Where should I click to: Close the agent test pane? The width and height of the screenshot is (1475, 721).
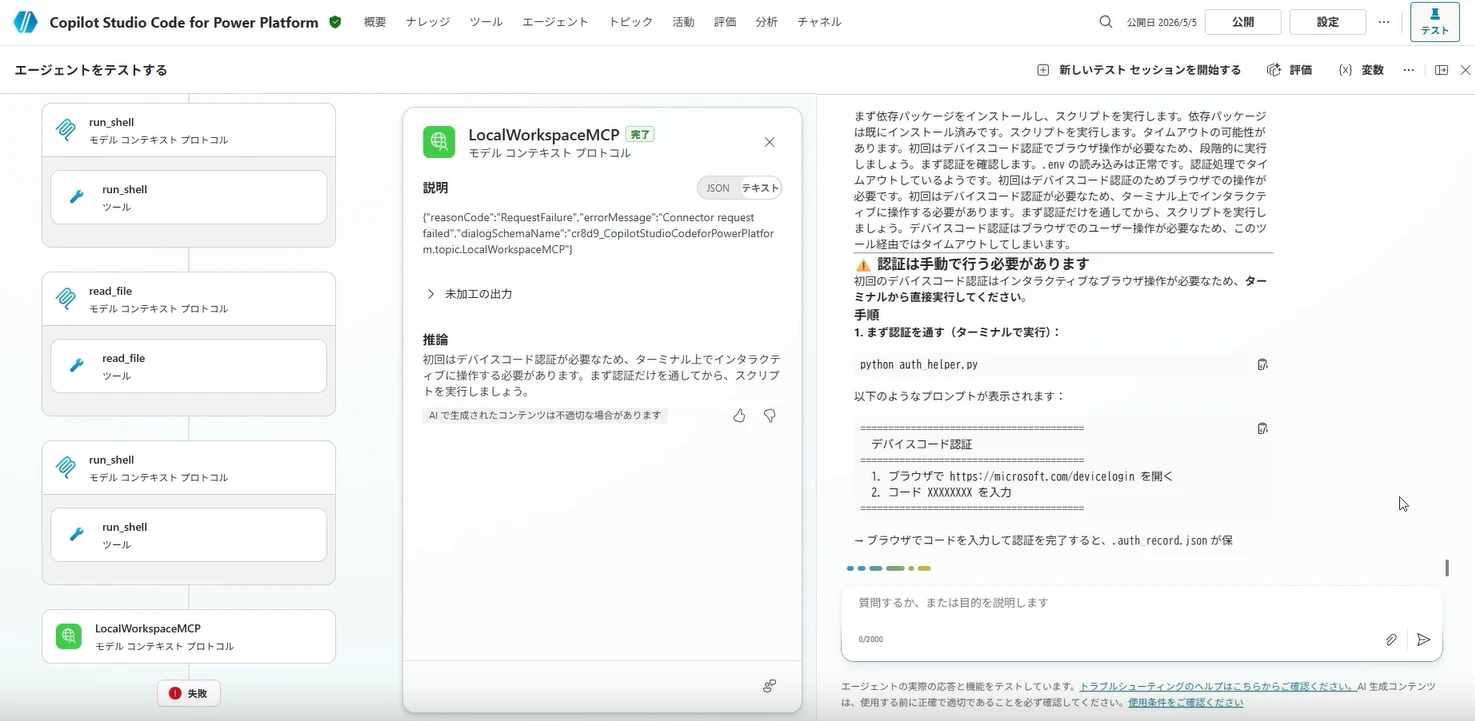[x=1465, y=70]
